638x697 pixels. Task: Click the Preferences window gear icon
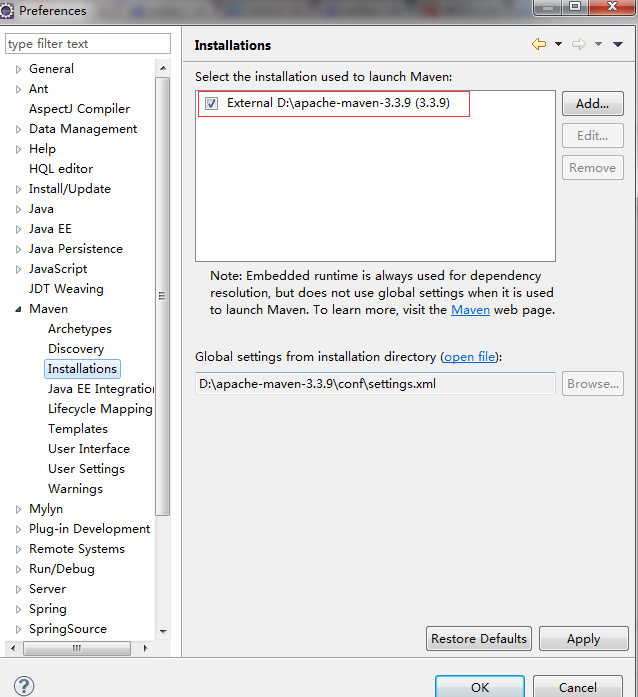(7, 10)
